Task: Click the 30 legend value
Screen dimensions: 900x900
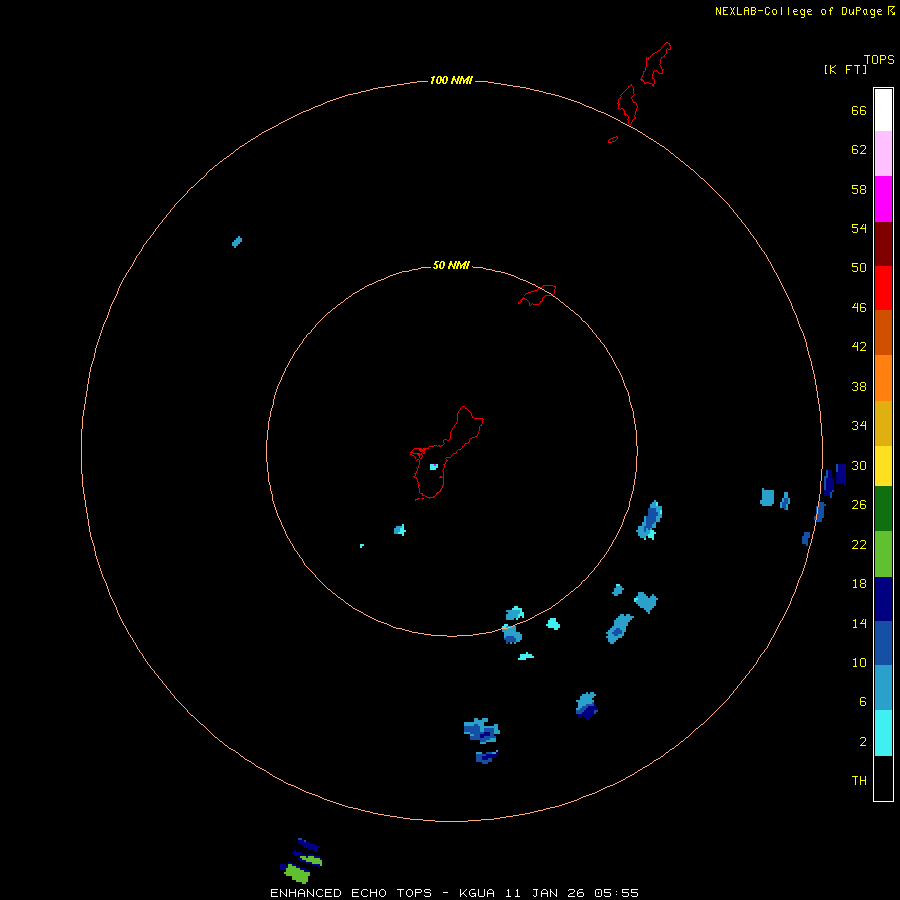Action: tap(859, 465)
